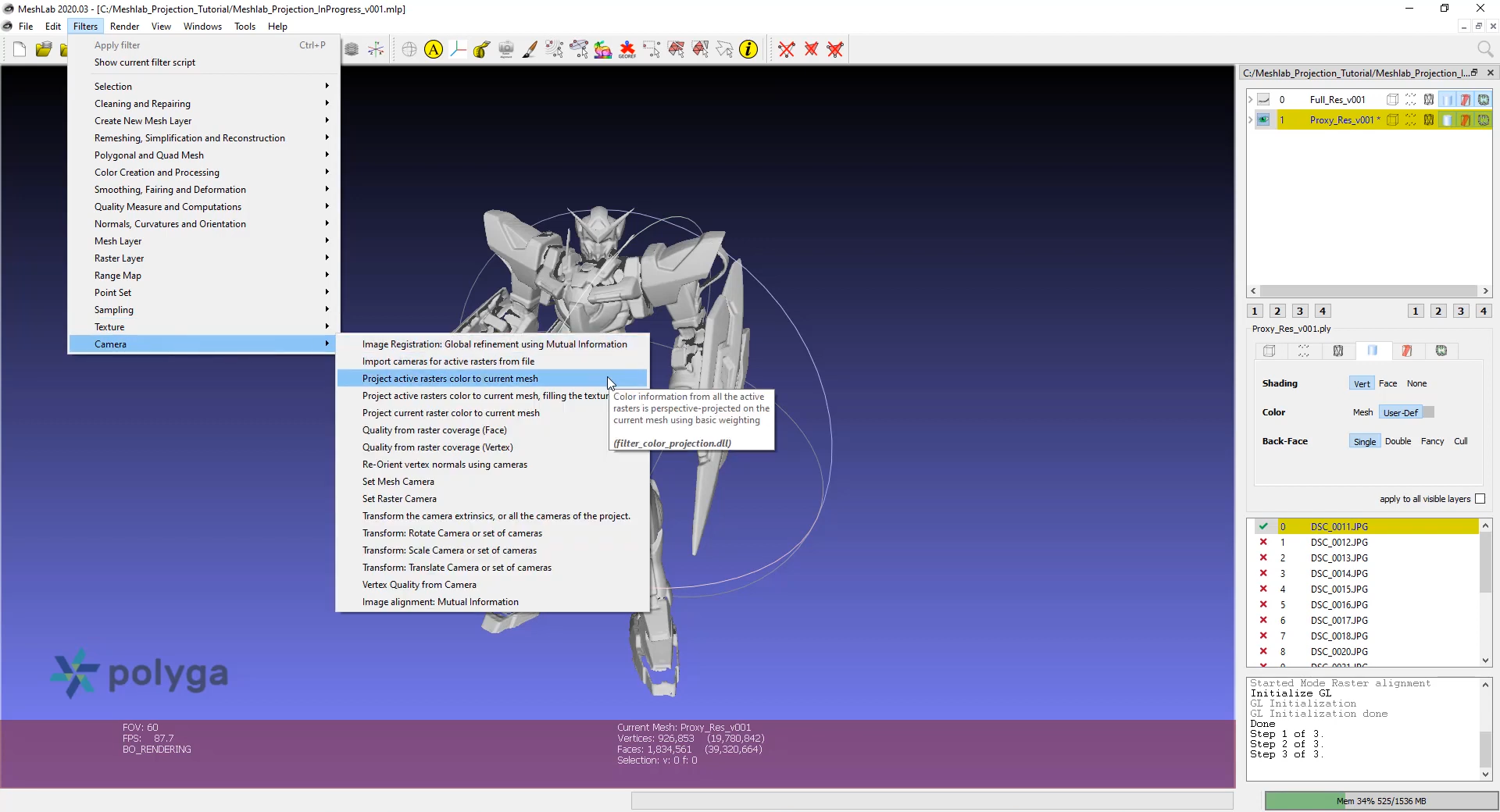Click the colorful bunny Manipulators tool
Viewport: 1500px width, 812px height.
603,50
